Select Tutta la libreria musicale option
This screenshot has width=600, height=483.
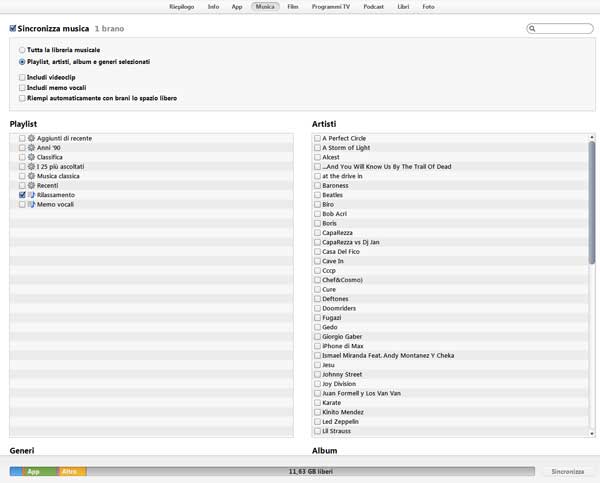coord(22,50)
